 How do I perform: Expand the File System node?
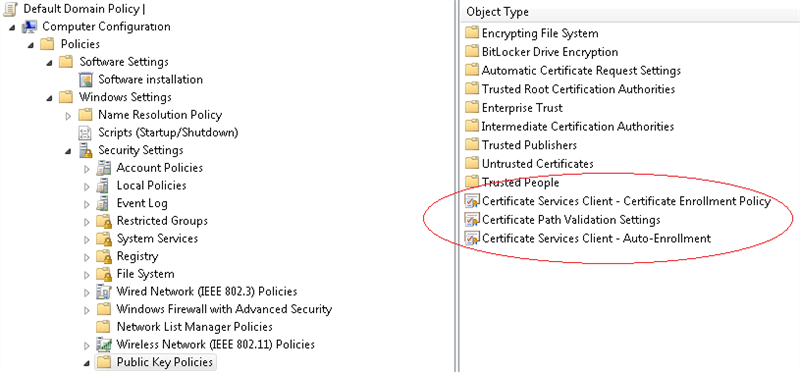click(x=87, y=275)
